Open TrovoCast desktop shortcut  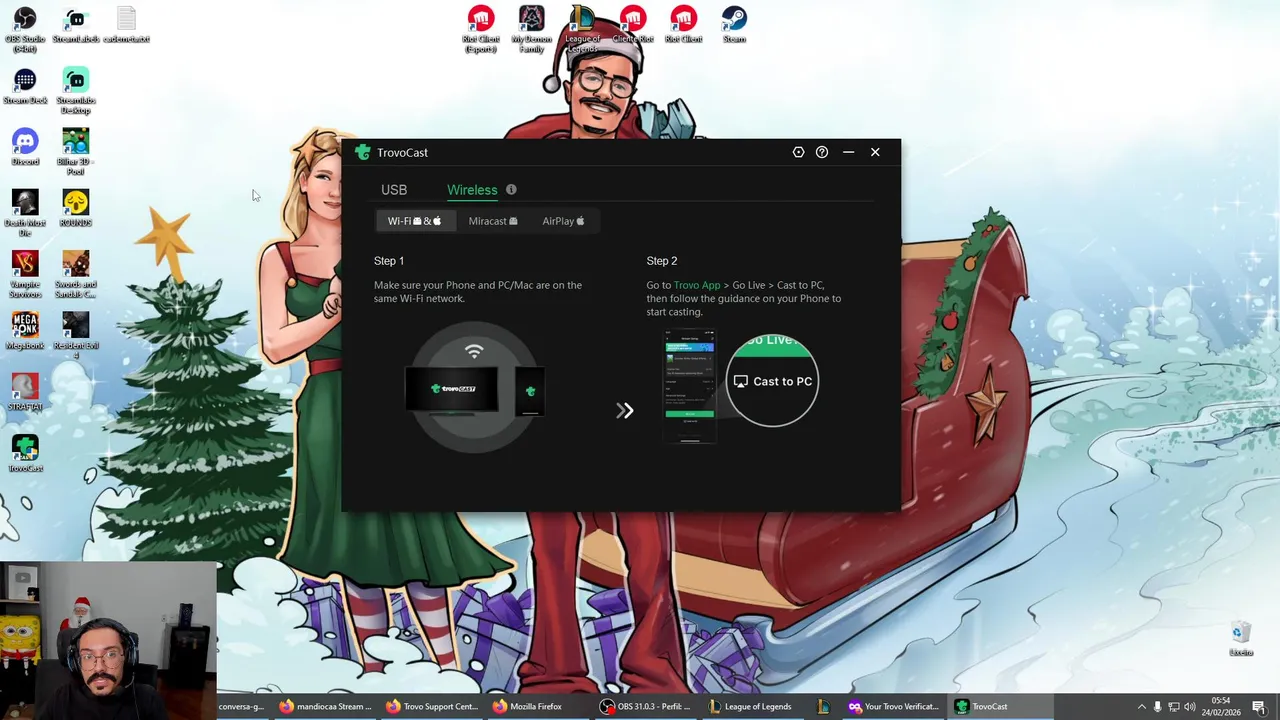(25, 453)
